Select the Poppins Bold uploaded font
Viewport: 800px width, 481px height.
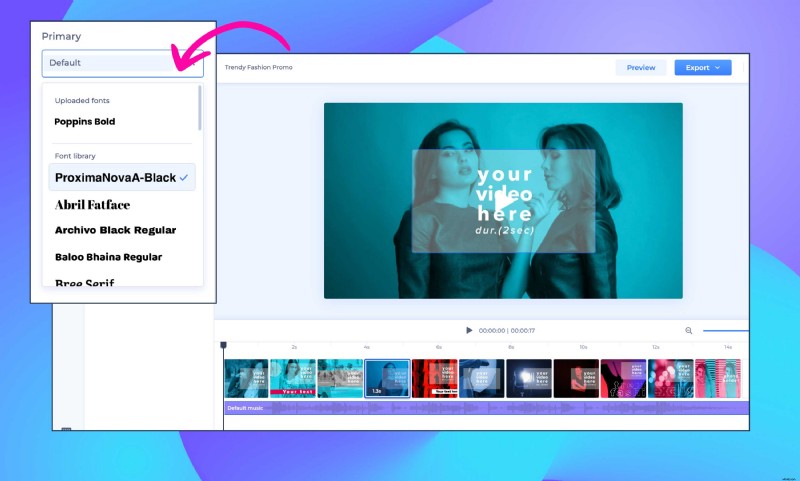(85, 122)
